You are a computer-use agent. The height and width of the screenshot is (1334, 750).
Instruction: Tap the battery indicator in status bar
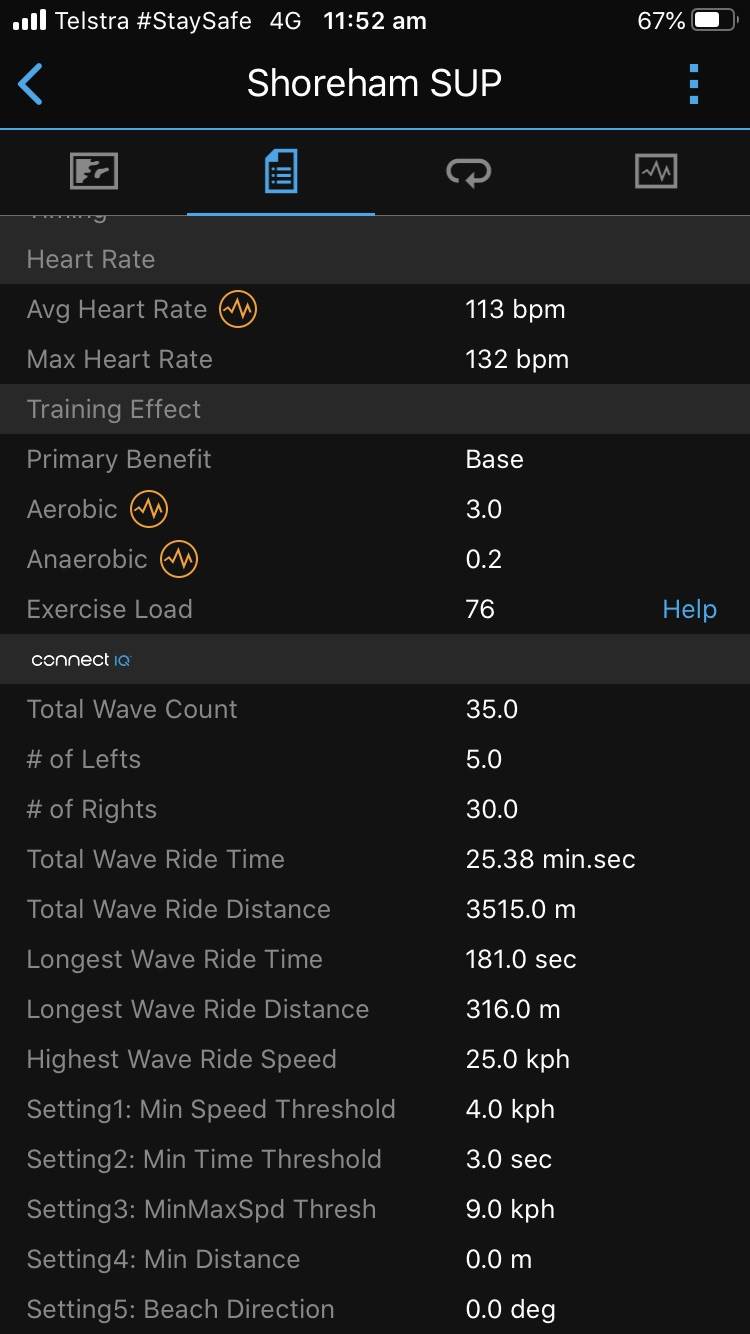tap(713, 20)
